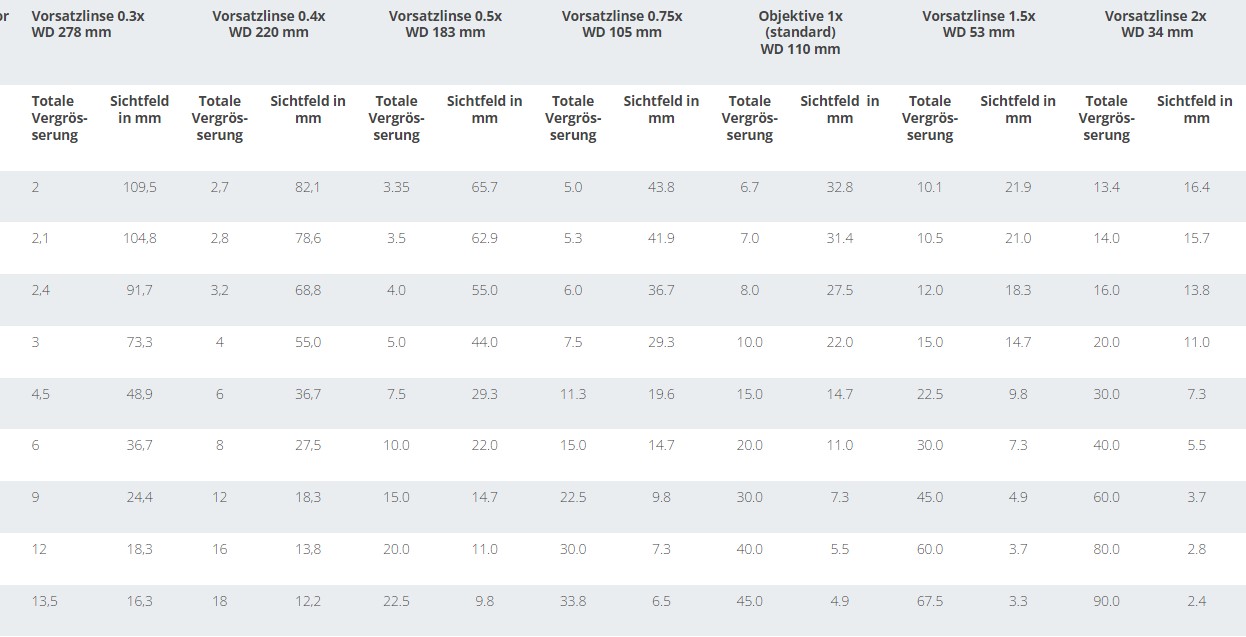
Task: Select the cell showing 16.4
Action: click(x=1196, y=187)
